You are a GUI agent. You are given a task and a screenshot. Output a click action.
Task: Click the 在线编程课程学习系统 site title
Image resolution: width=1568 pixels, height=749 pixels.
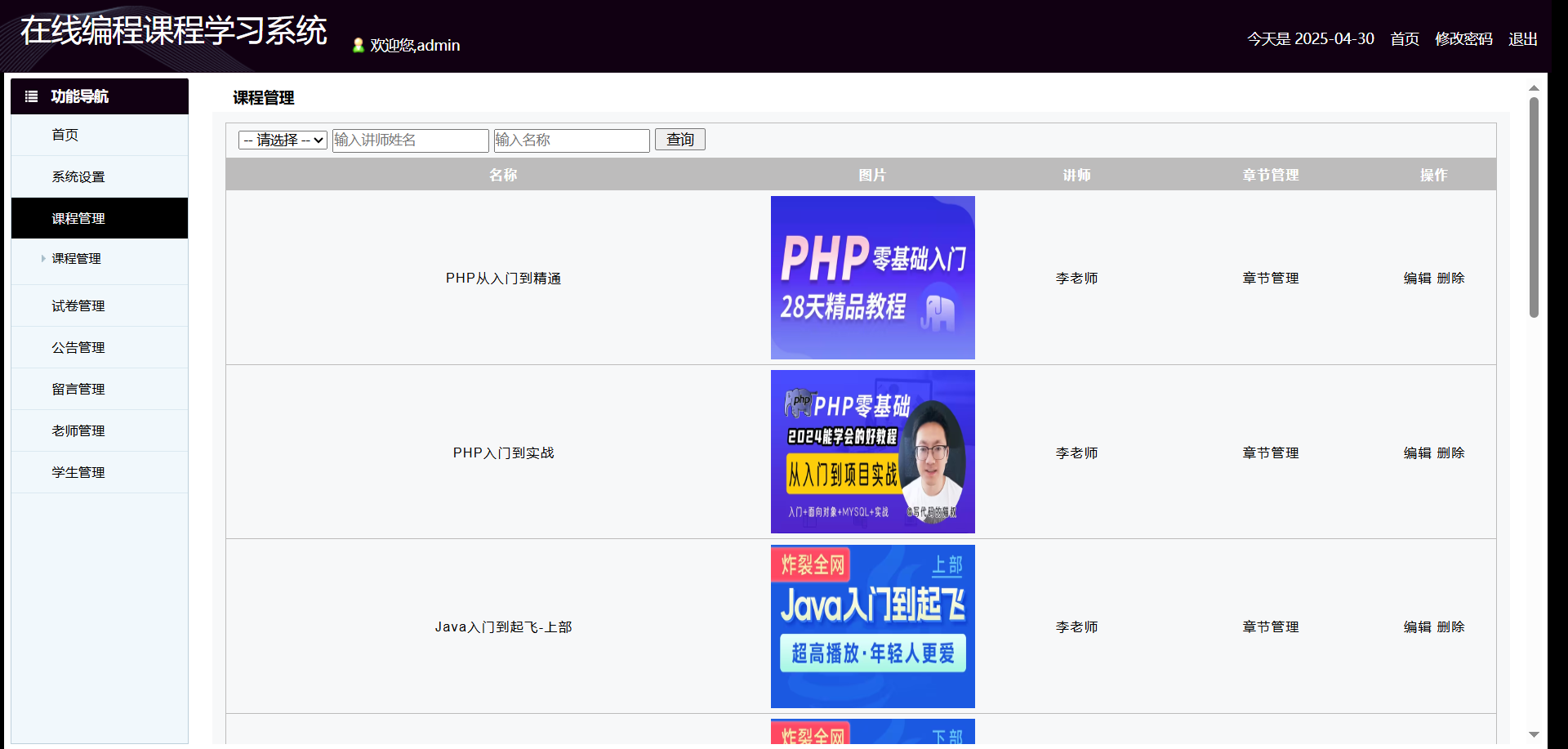click(x=173, y=31)
